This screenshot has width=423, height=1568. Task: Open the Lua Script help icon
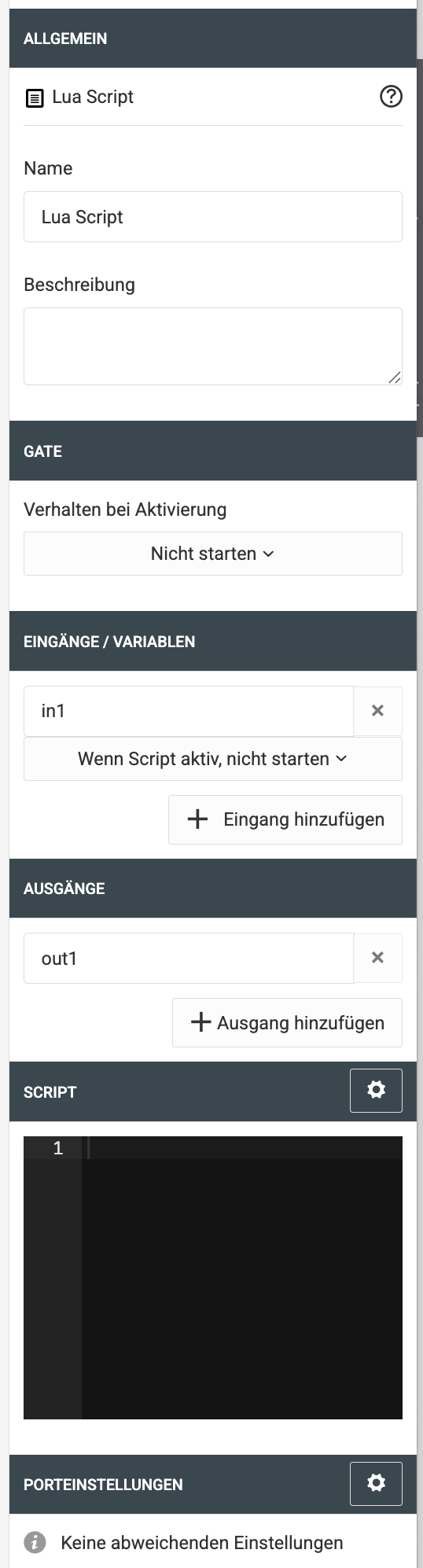pyautogui.click(x=391, y=97)
